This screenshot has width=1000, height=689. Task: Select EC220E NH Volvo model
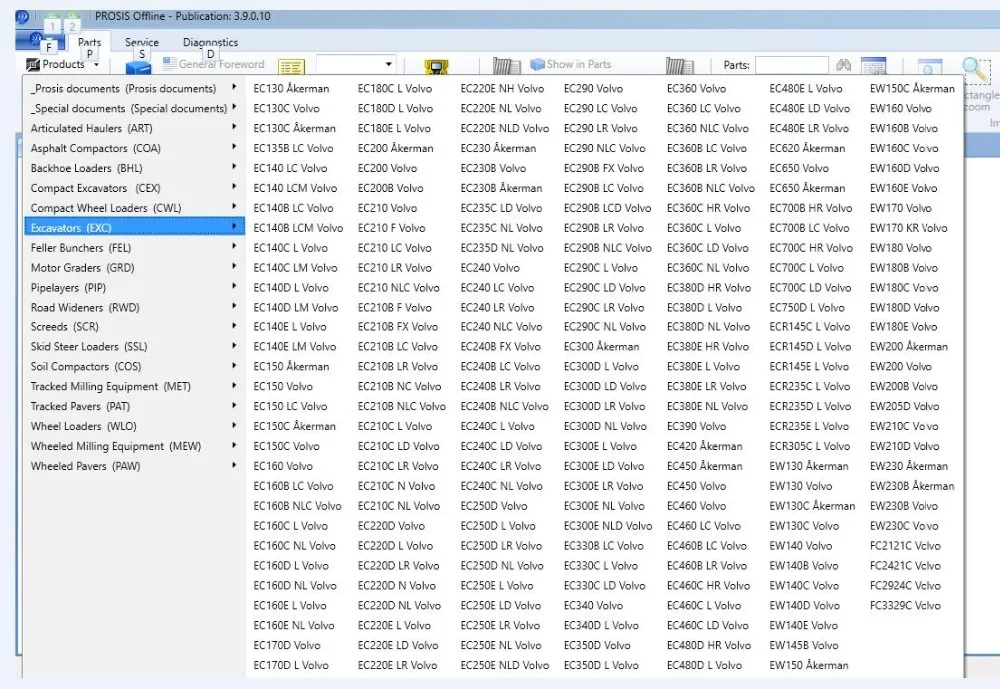click(x=502, y=89)
